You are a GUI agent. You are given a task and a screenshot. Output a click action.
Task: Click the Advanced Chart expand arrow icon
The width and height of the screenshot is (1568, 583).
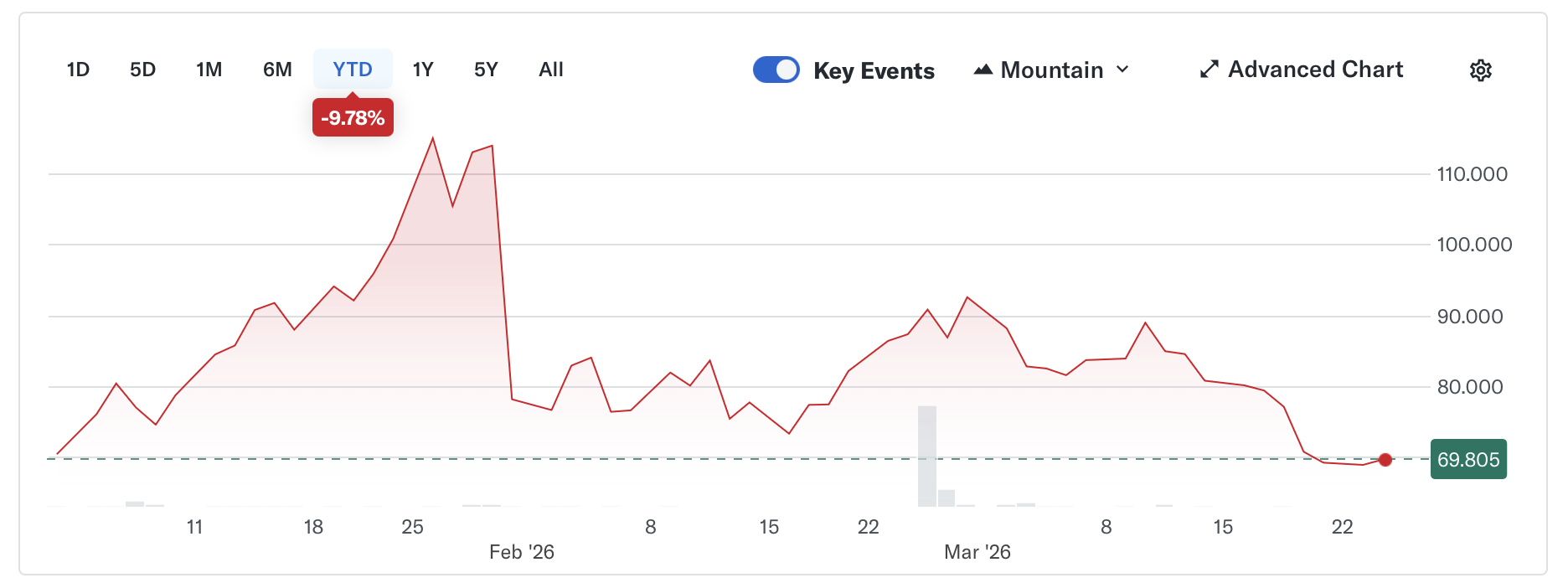[1209, 70]
